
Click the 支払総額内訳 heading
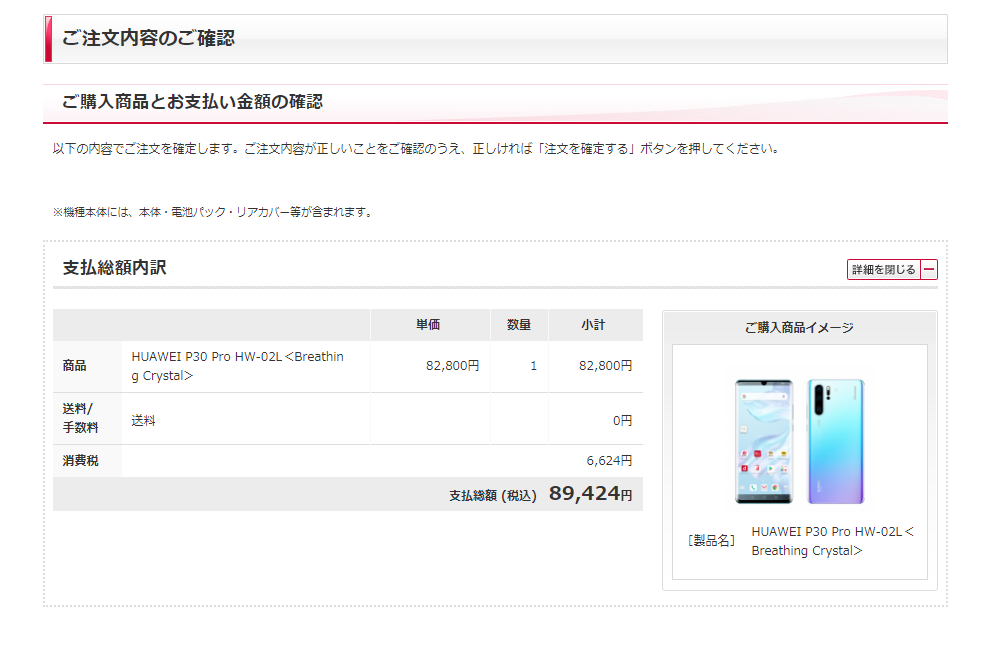[x=114, y=268]
